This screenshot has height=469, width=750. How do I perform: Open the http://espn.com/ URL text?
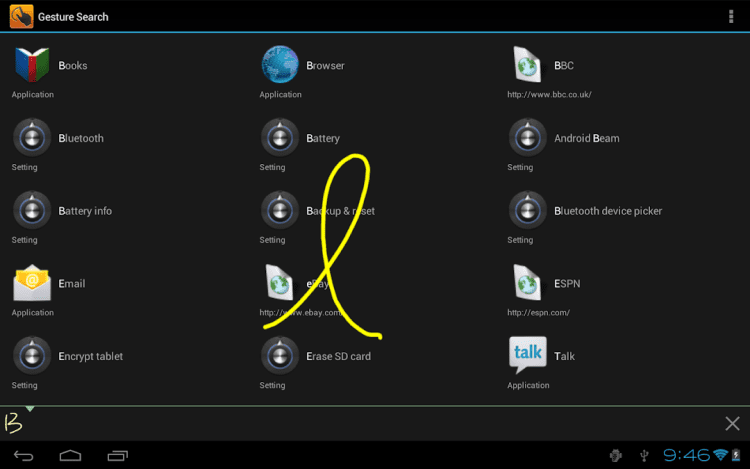coord(538,313)
